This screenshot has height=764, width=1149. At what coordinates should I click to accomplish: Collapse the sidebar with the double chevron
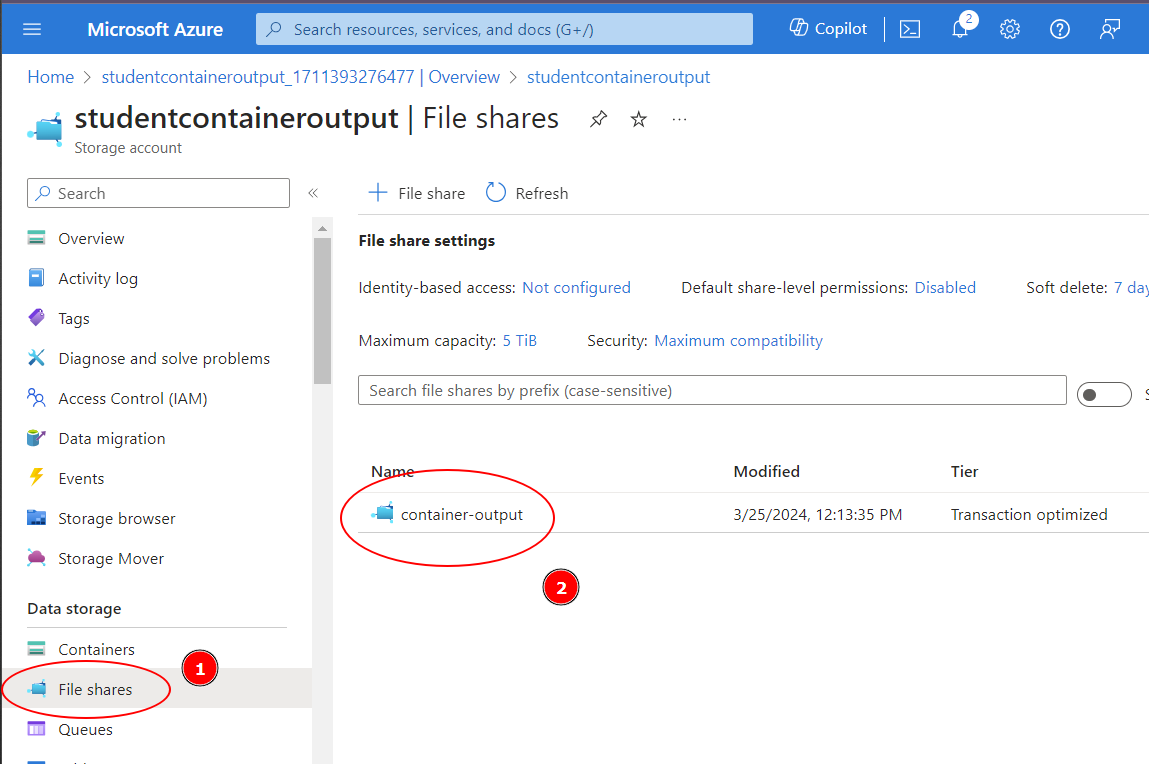[x=313, y=193]
